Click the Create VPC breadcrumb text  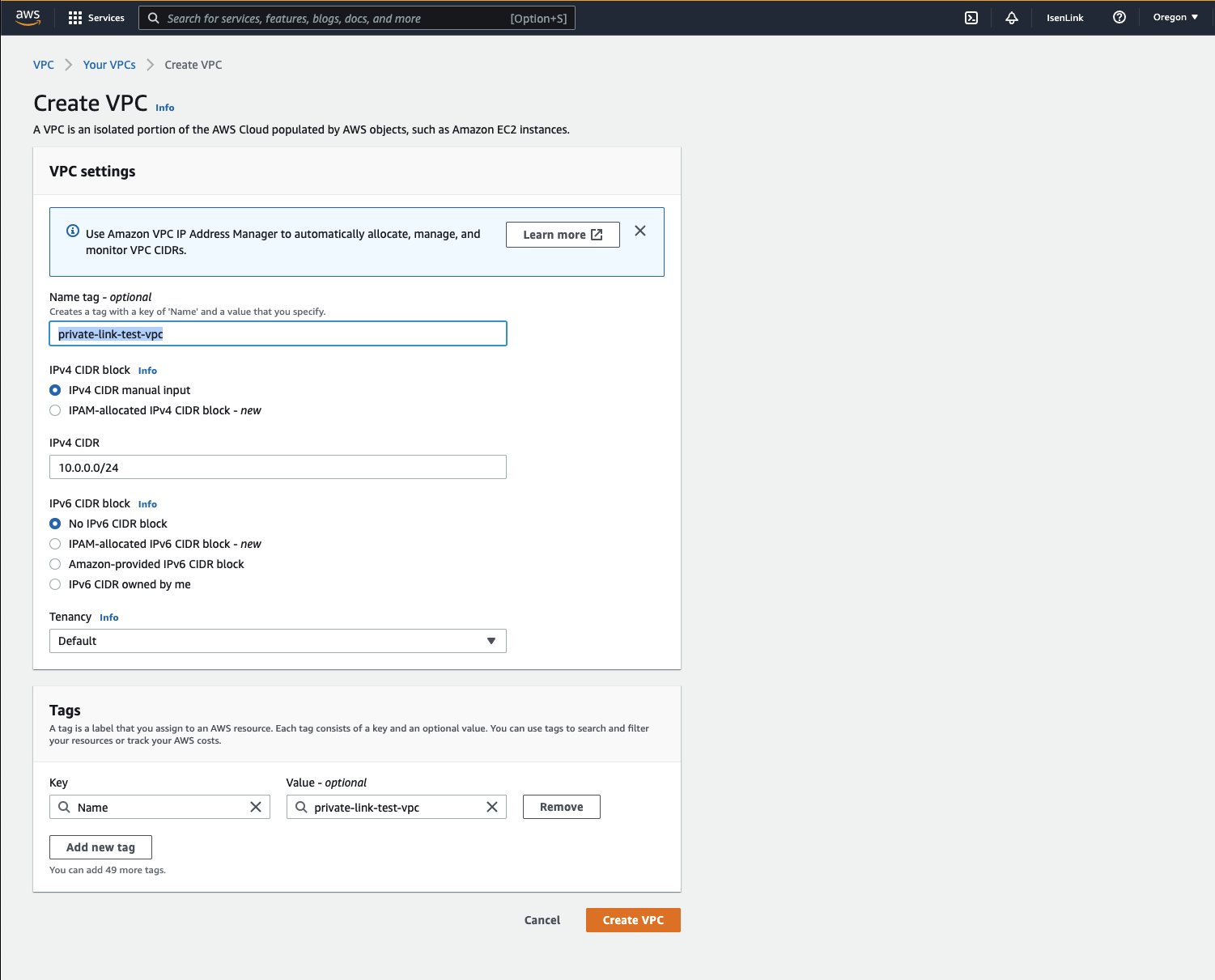(193, 65)
